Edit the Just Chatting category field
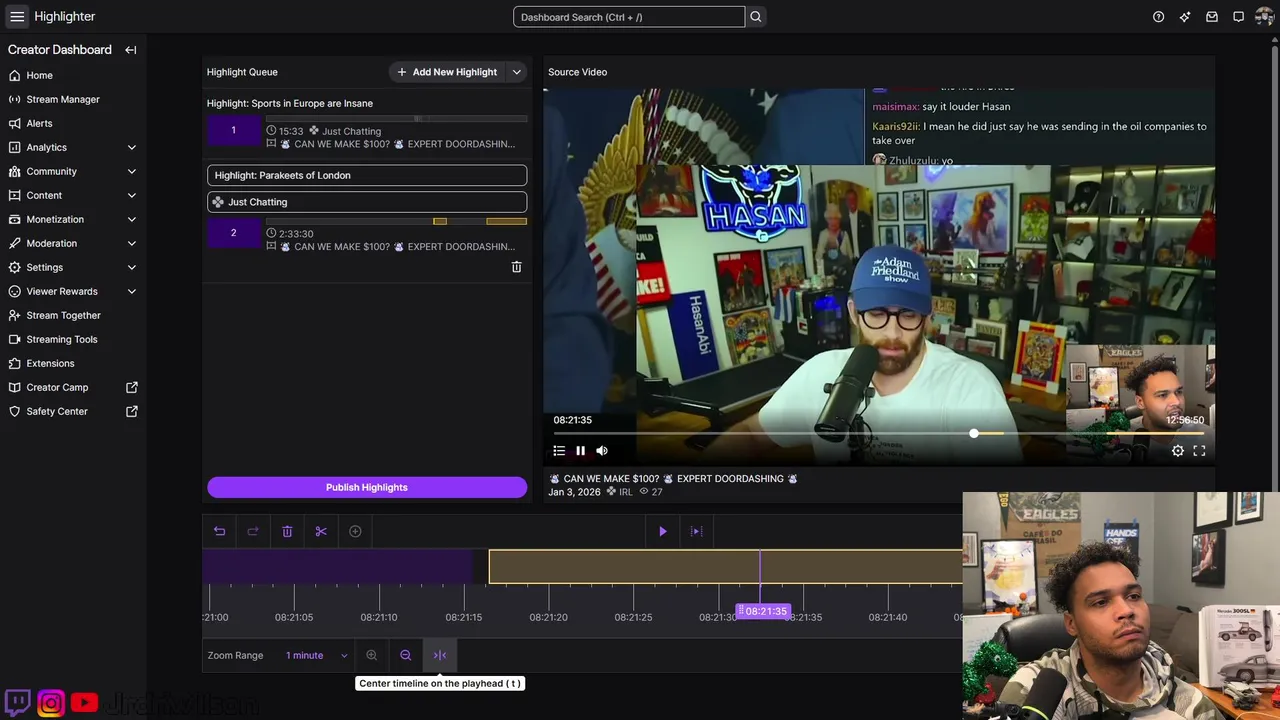The height and width of the screenshot is (720, 1280). (367, 202)
